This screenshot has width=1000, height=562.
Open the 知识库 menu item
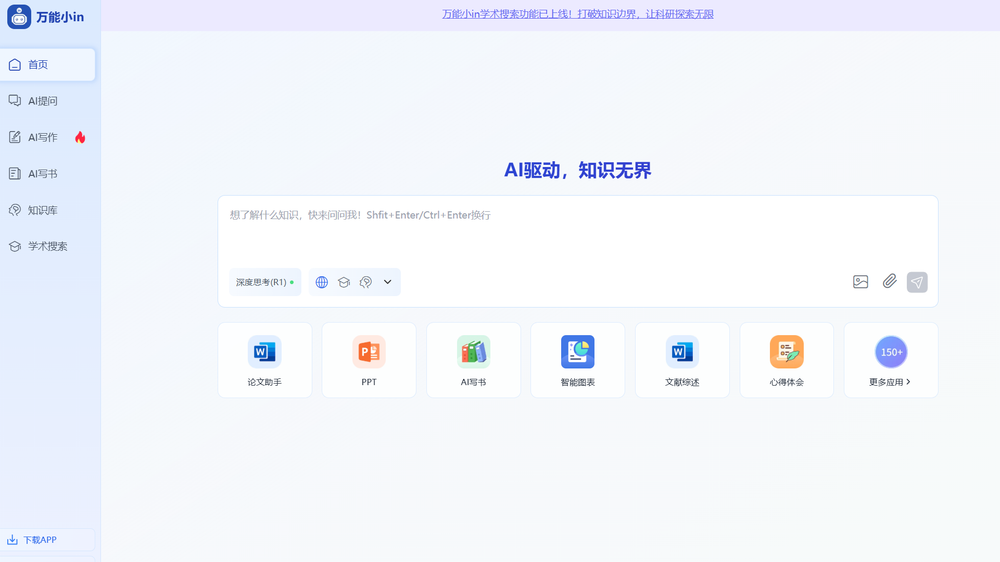47,210
